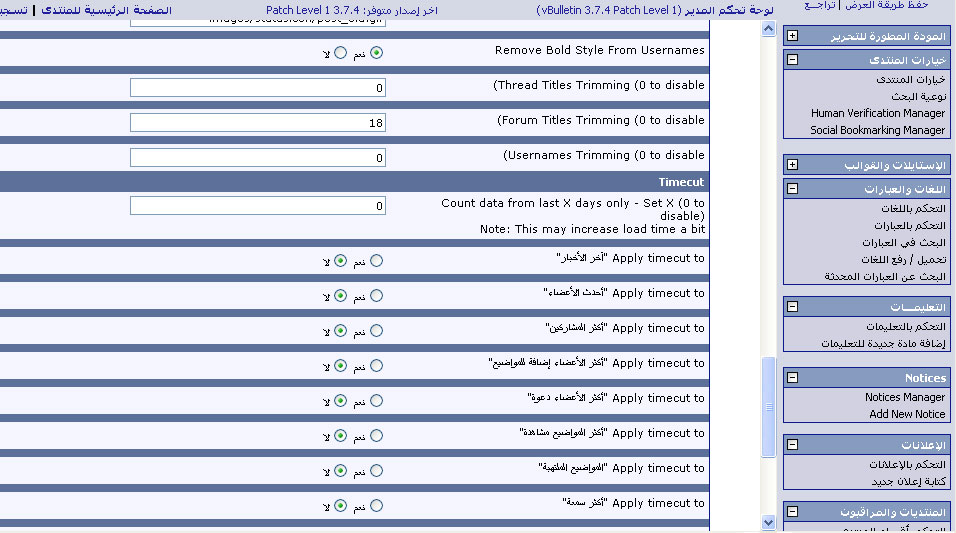This screenshot has height=533, width=956.
Task: Click the sidebar scrollbar down arrow
Action: (768, 522)
